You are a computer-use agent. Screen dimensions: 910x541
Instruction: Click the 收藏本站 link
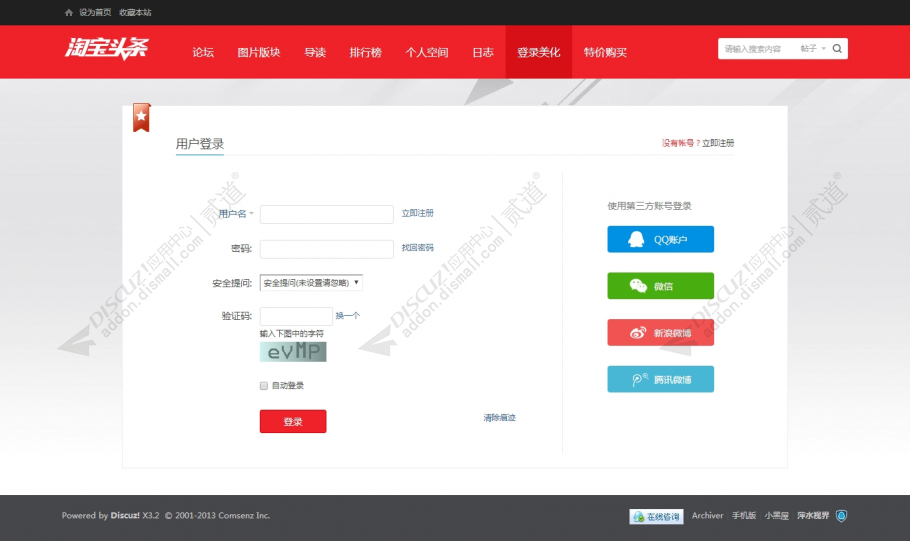point(135,12)
